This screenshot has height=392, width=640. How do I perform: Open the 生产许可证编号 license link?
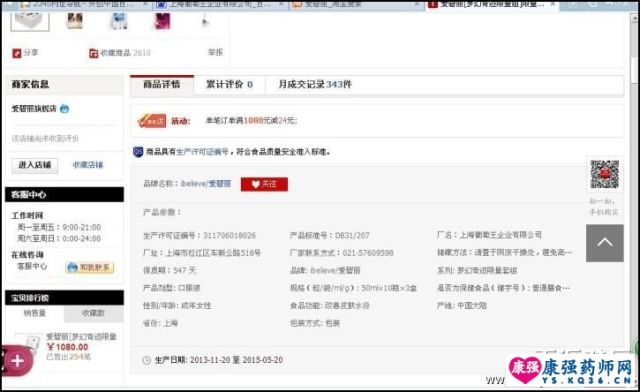pos(202,152)
